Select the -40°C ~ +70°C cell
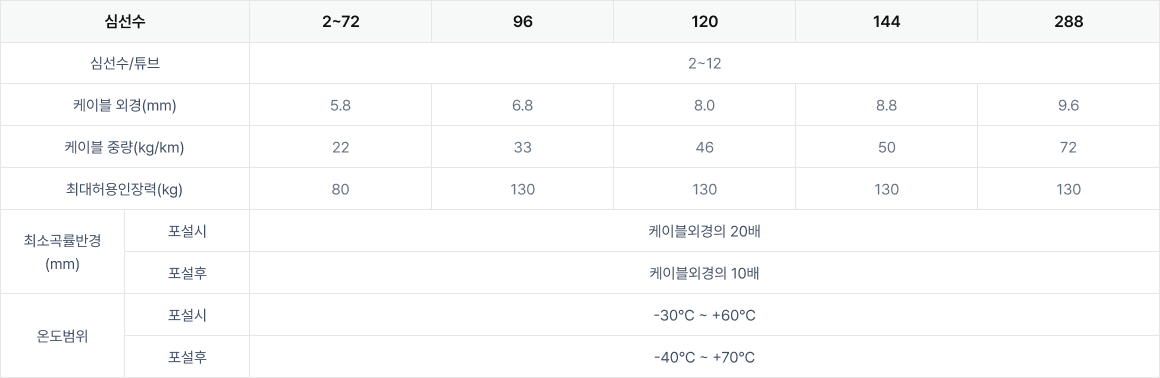The width and height of the screenshot is (1160, 378). 704,357
